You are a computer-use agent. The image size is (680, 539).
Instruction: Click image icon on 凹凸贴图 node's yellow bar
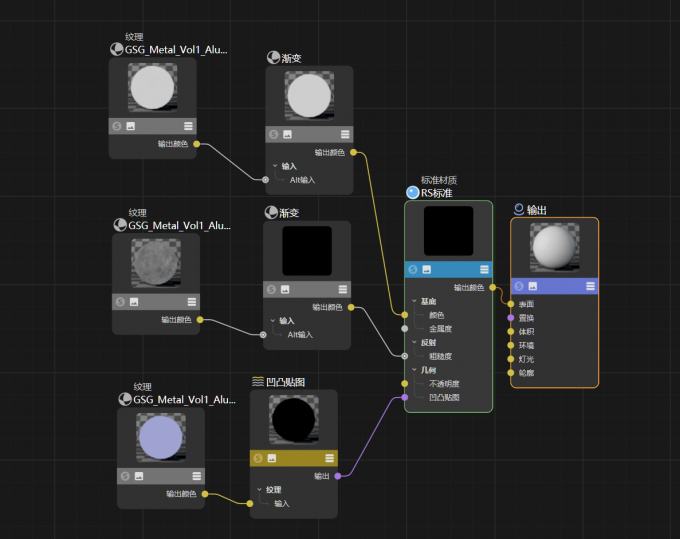(x=272, y=458)
